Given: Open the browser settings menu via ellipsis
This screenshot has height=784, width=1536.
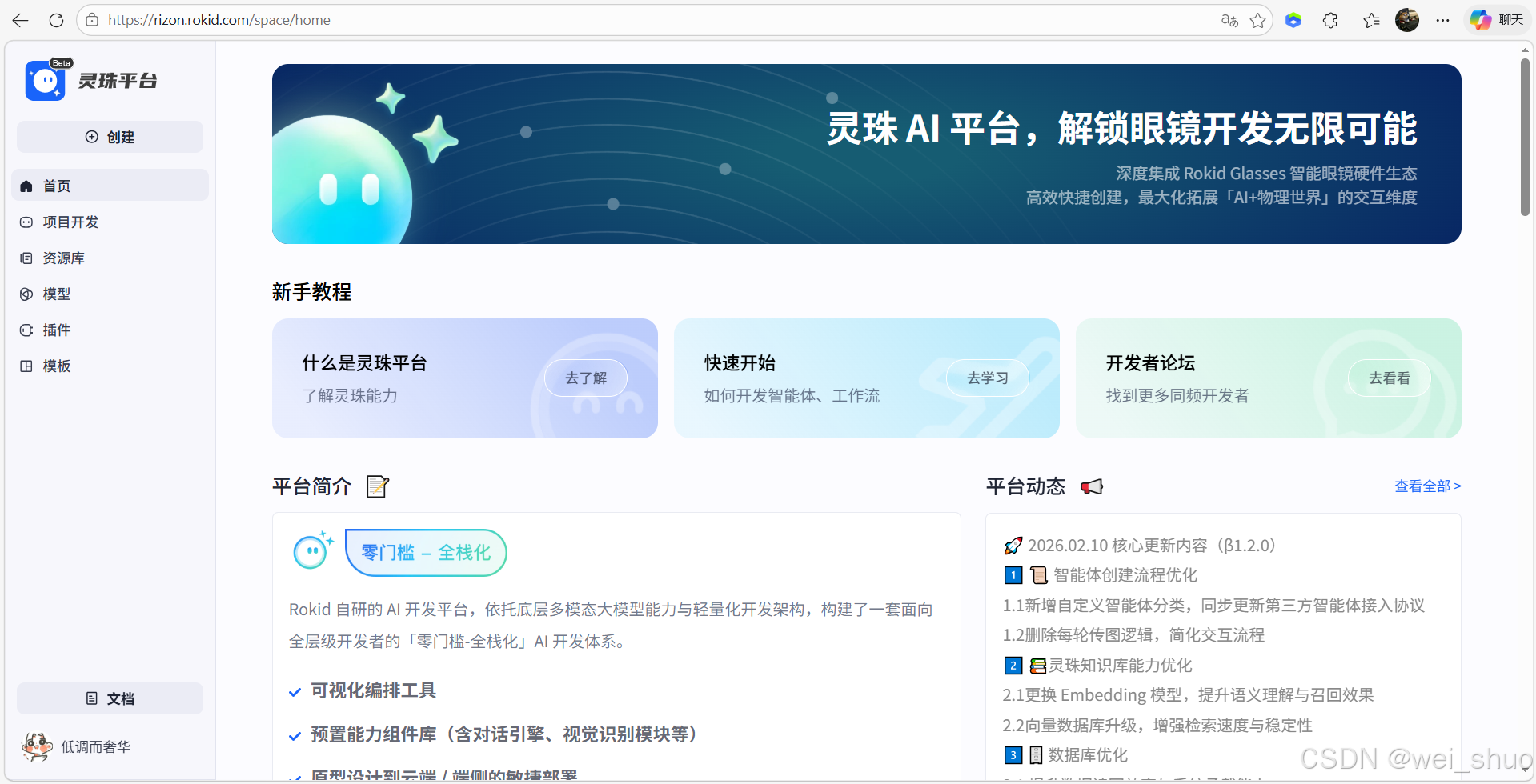Looking at the screenshot, I should tap(1443, 20).
